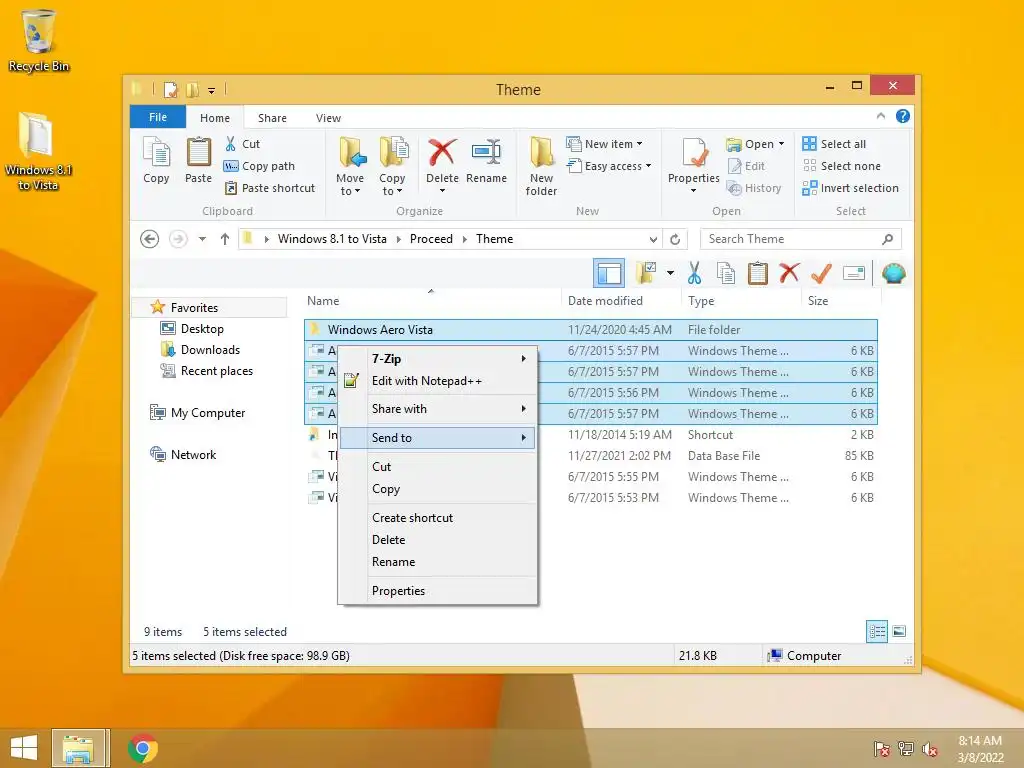Click the Copy icon in Clipboard group
Viewport: 1024px width, 768px height.
pyautogui.click(x=156, y=160)
